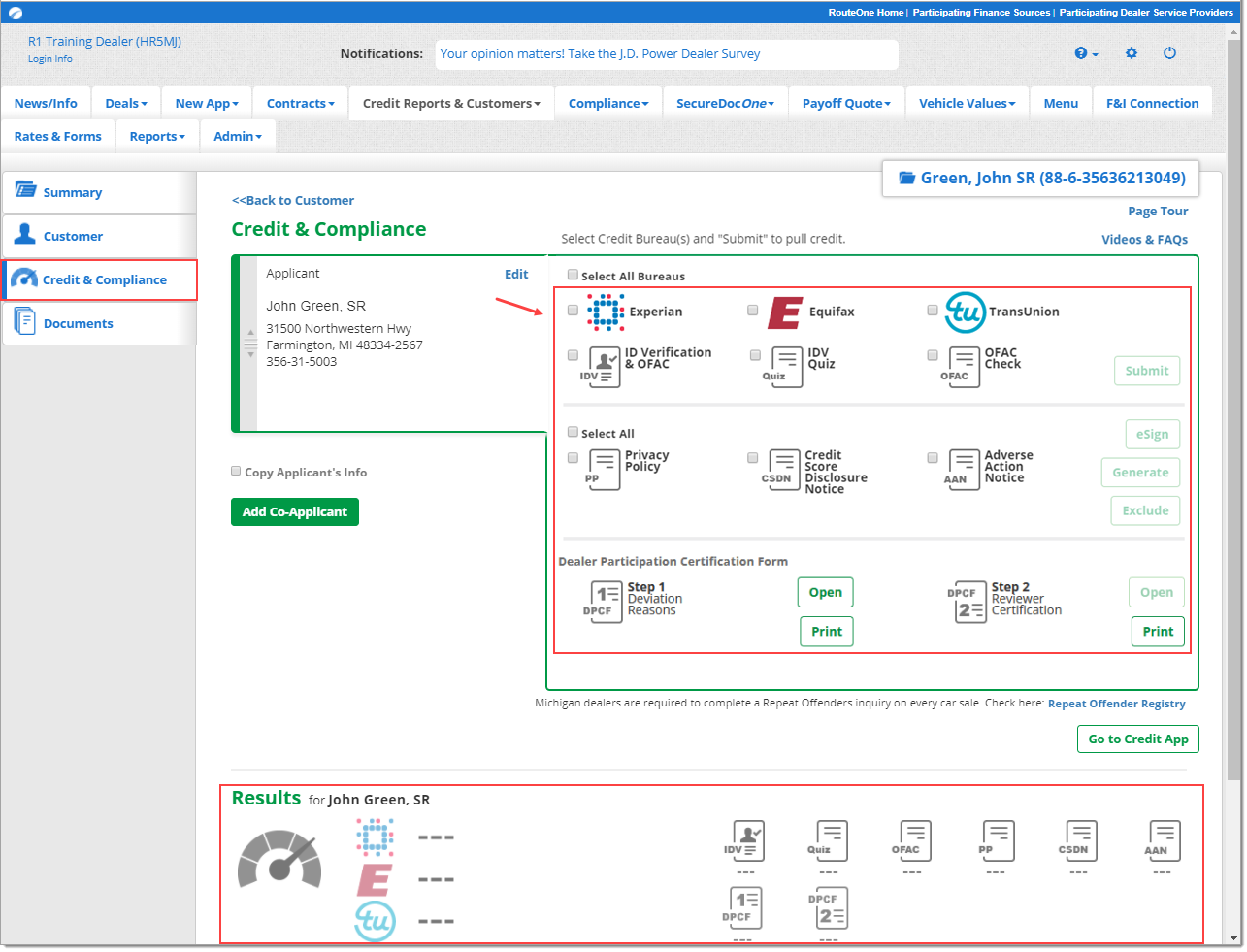
Task: Open the SecureDocOne dropdown
Action: pos(725,103)
